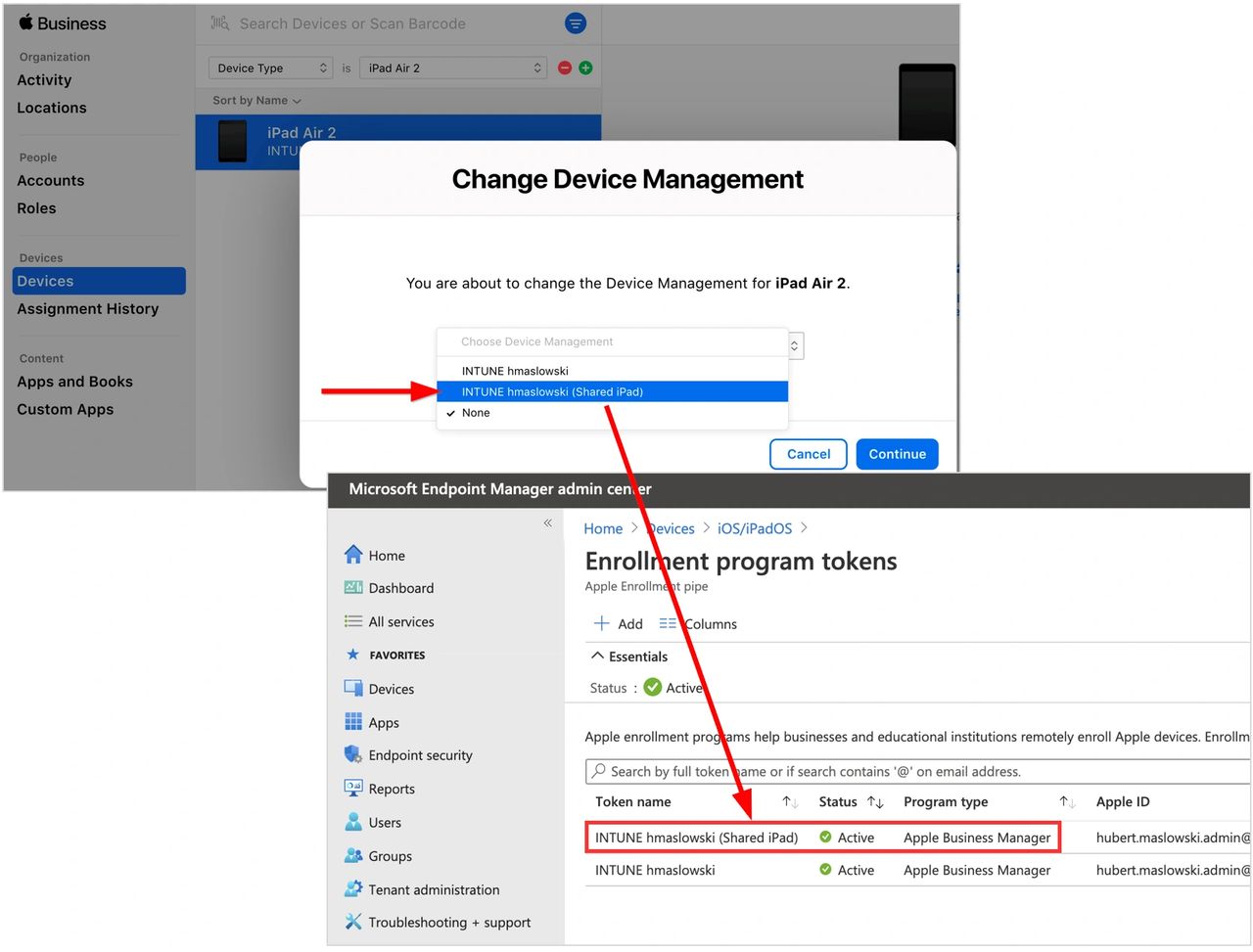Click the Home icon in Endpoint Manager sidebar

pos(353,555)
